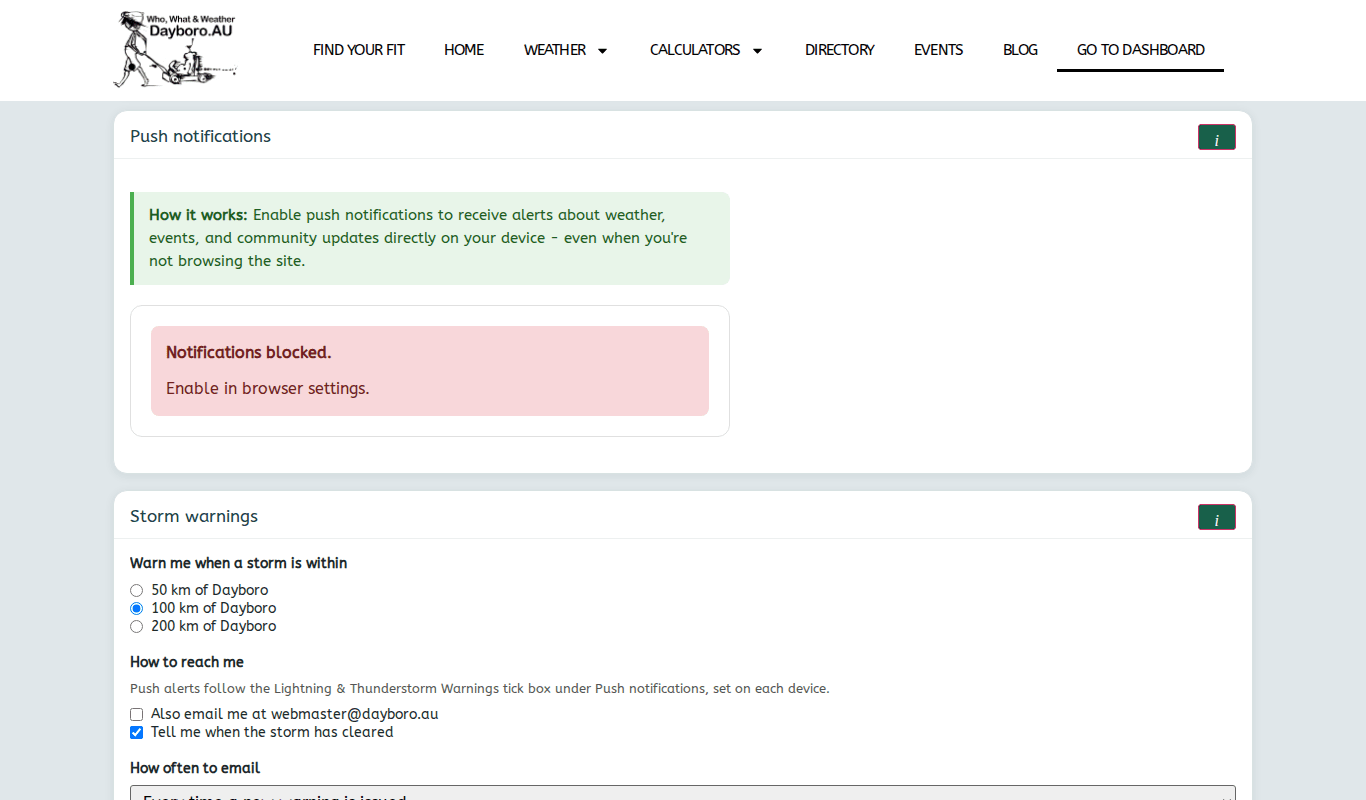Click the Calculators nav label

point(695,50)
